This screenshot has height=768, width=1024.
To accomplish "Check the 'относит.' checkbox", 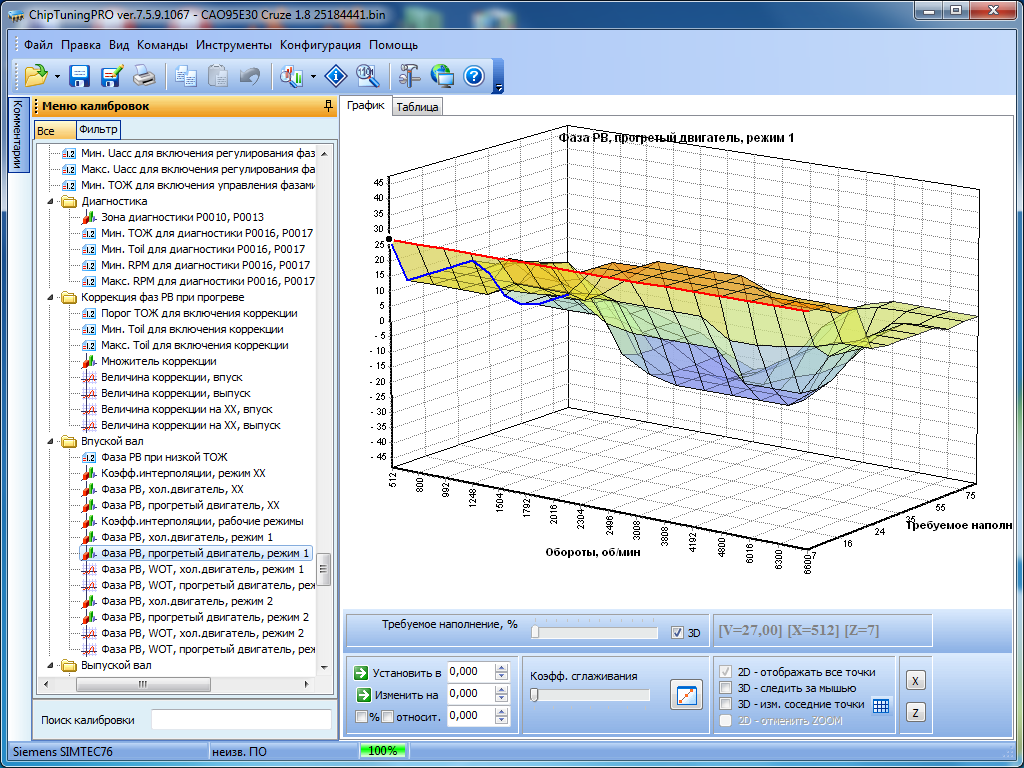I will pos(387,716).
